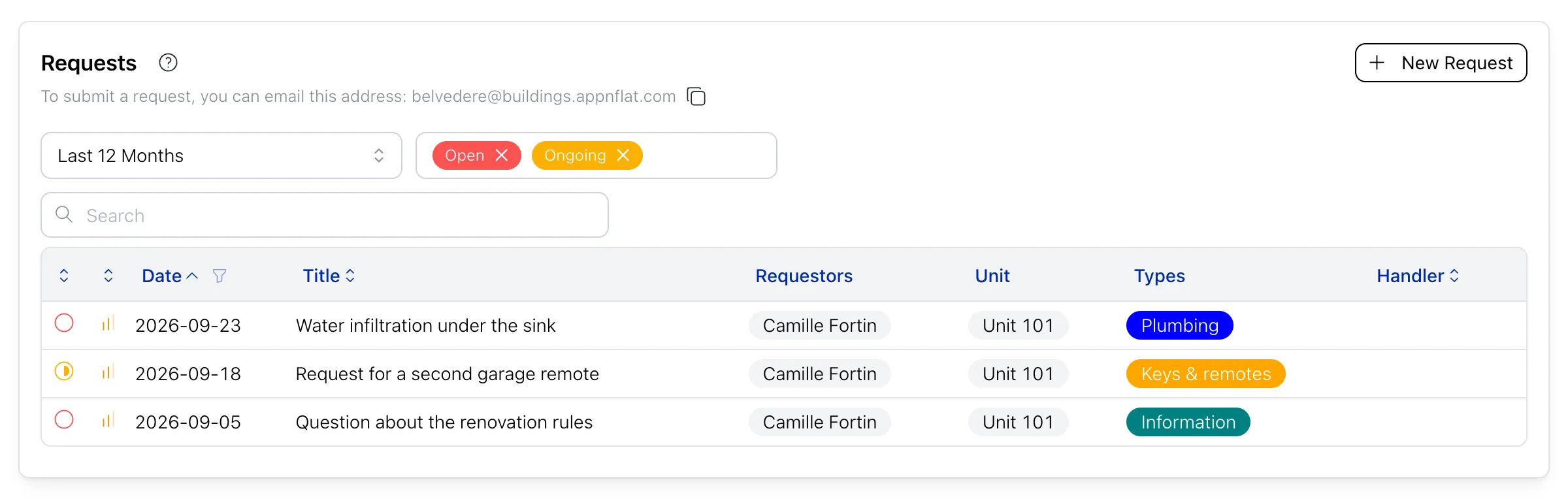Open request 'Request for a second garage remote'

447,374
